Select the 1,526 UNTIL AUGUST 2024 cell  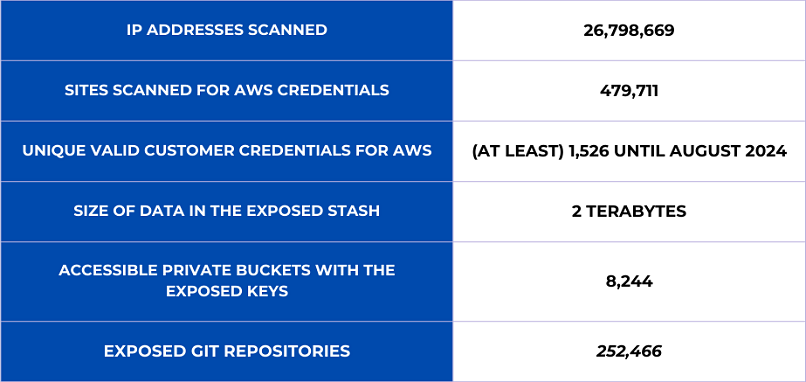pyautogui.click(x=629, y=151)
